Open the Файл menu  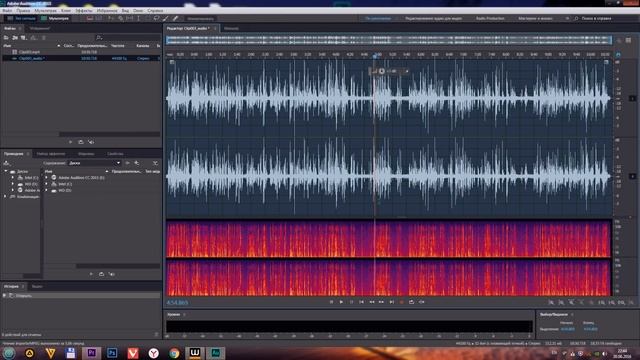click(x=7, y=11)
